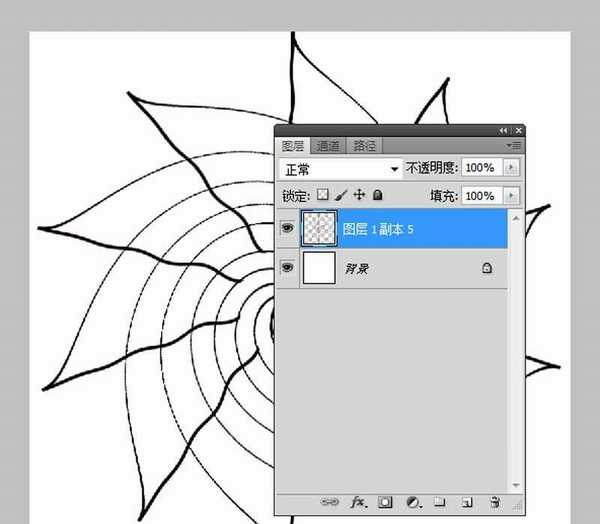Open the layers panel options menu
The width and height of the screenshot is (600, 524).
[514, 145]
